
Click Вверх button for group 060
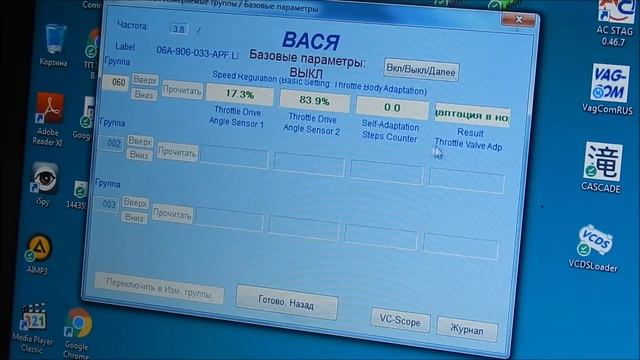coord(145,80)
